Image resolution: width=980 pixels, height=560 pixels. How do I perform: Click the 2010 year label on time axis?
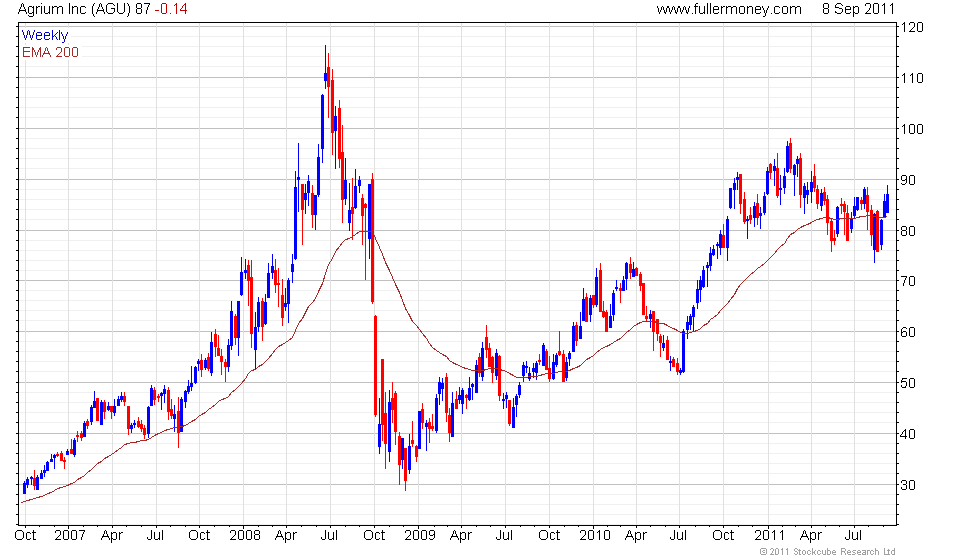click(594, 536)
